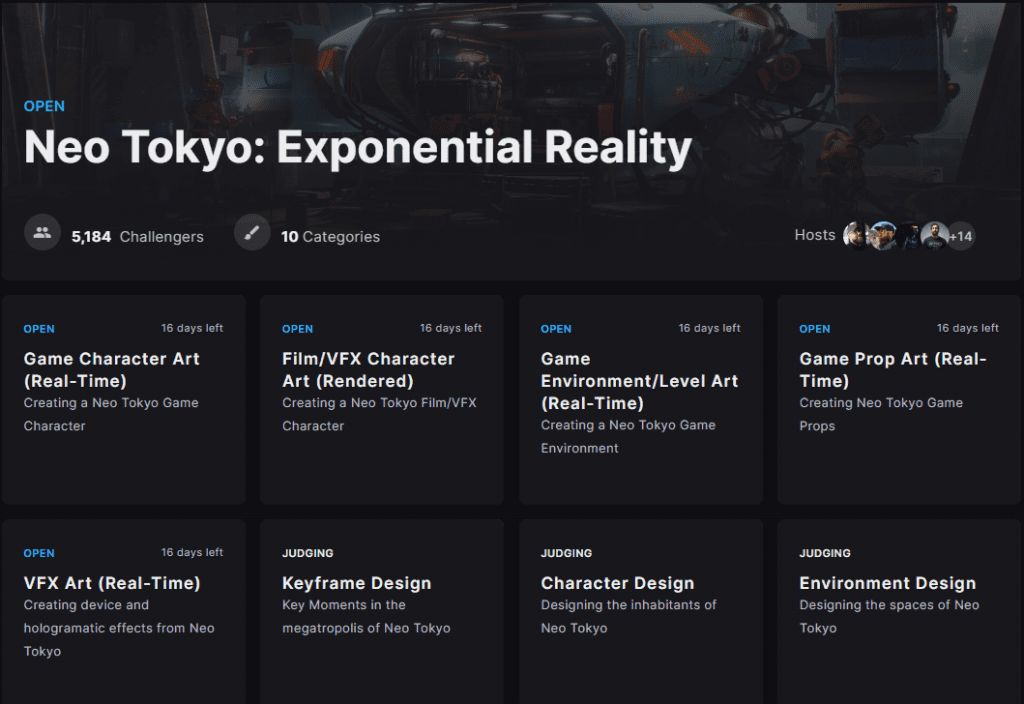
Task: Click OPEN status above the challenge title
Action: click(x=44, y=106)
